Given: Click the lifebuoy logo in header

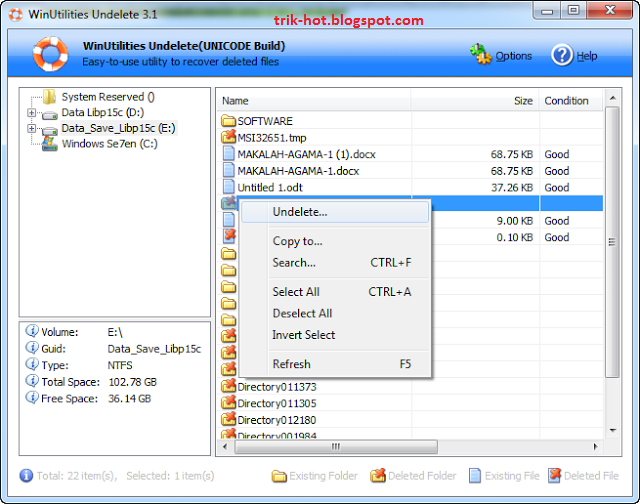Looking at the screenshot, I should [x=50, y=53].
